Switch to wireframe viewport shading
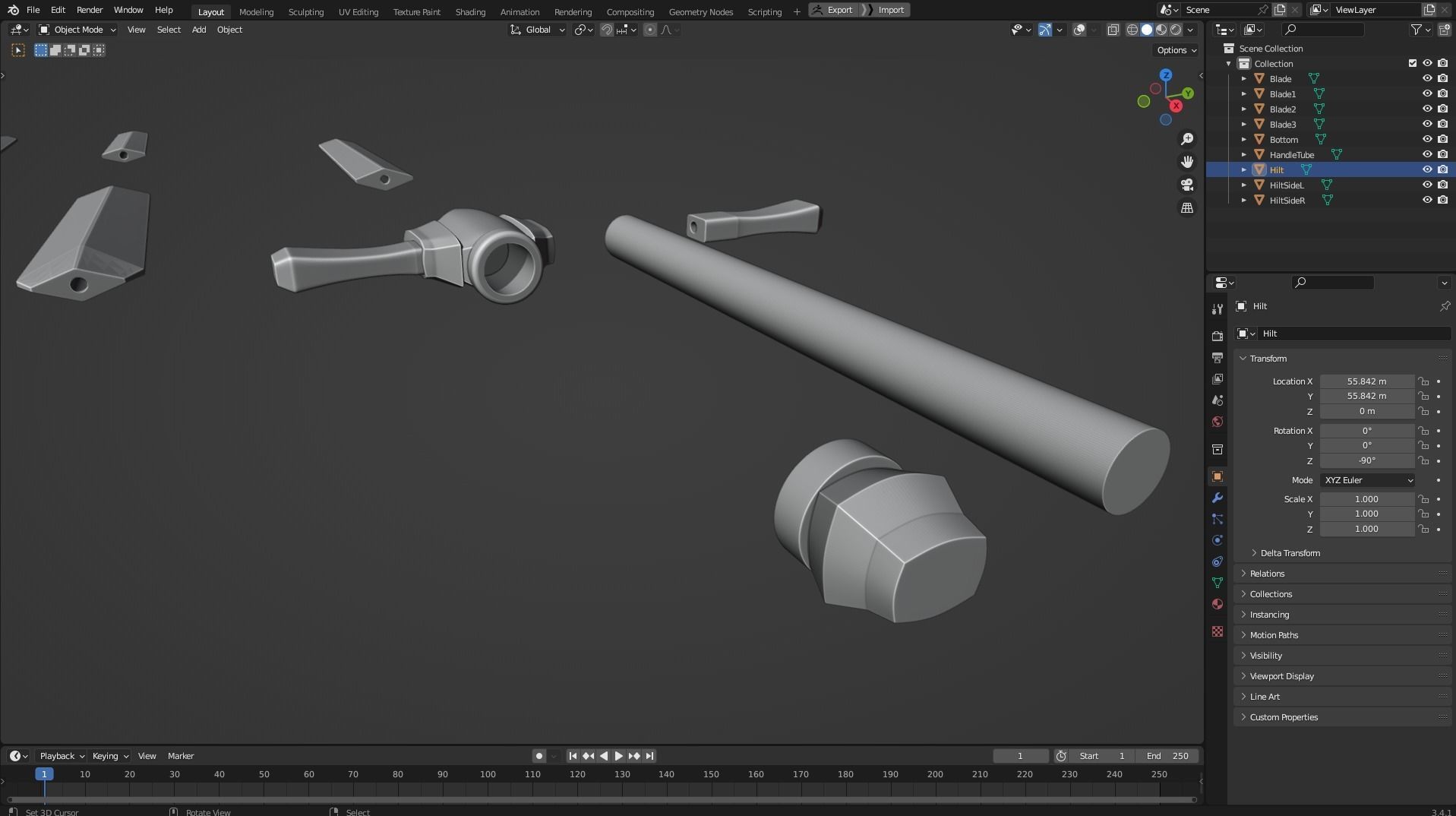The height and width of the screenshot is (816, 1456). pyautogui.click(x=1132, y=30)
